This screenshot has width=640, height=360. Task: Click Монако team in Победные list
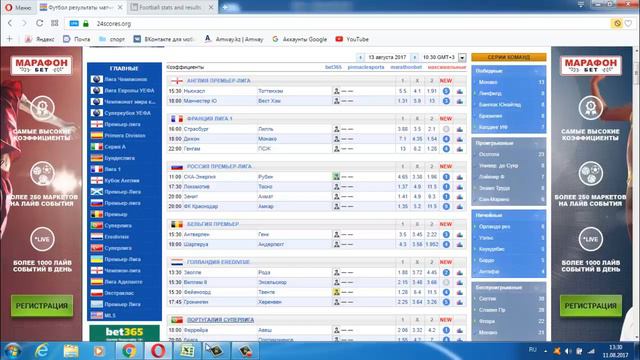488,82
